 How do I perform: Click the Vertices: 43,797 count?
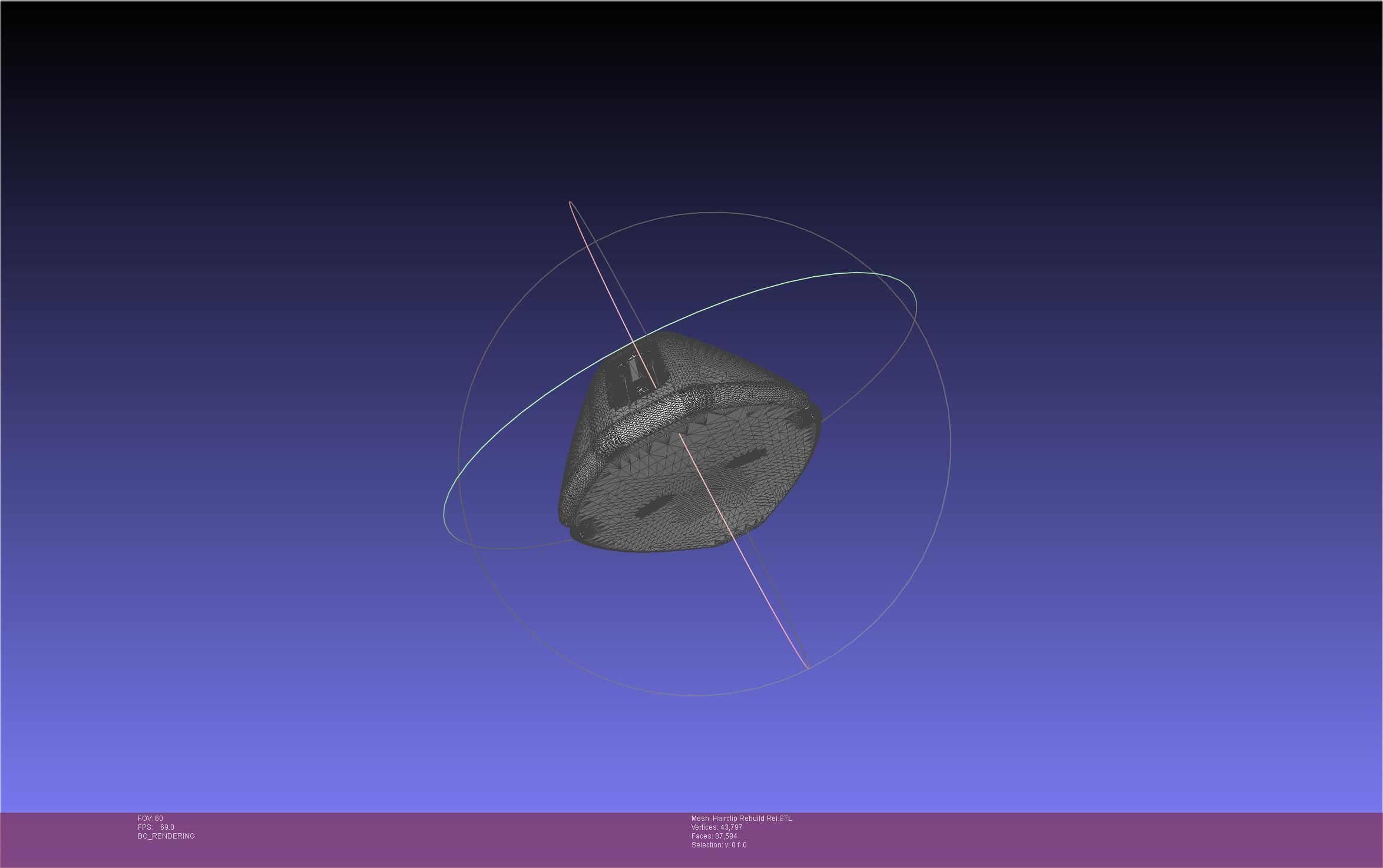[x=716, y=827]
